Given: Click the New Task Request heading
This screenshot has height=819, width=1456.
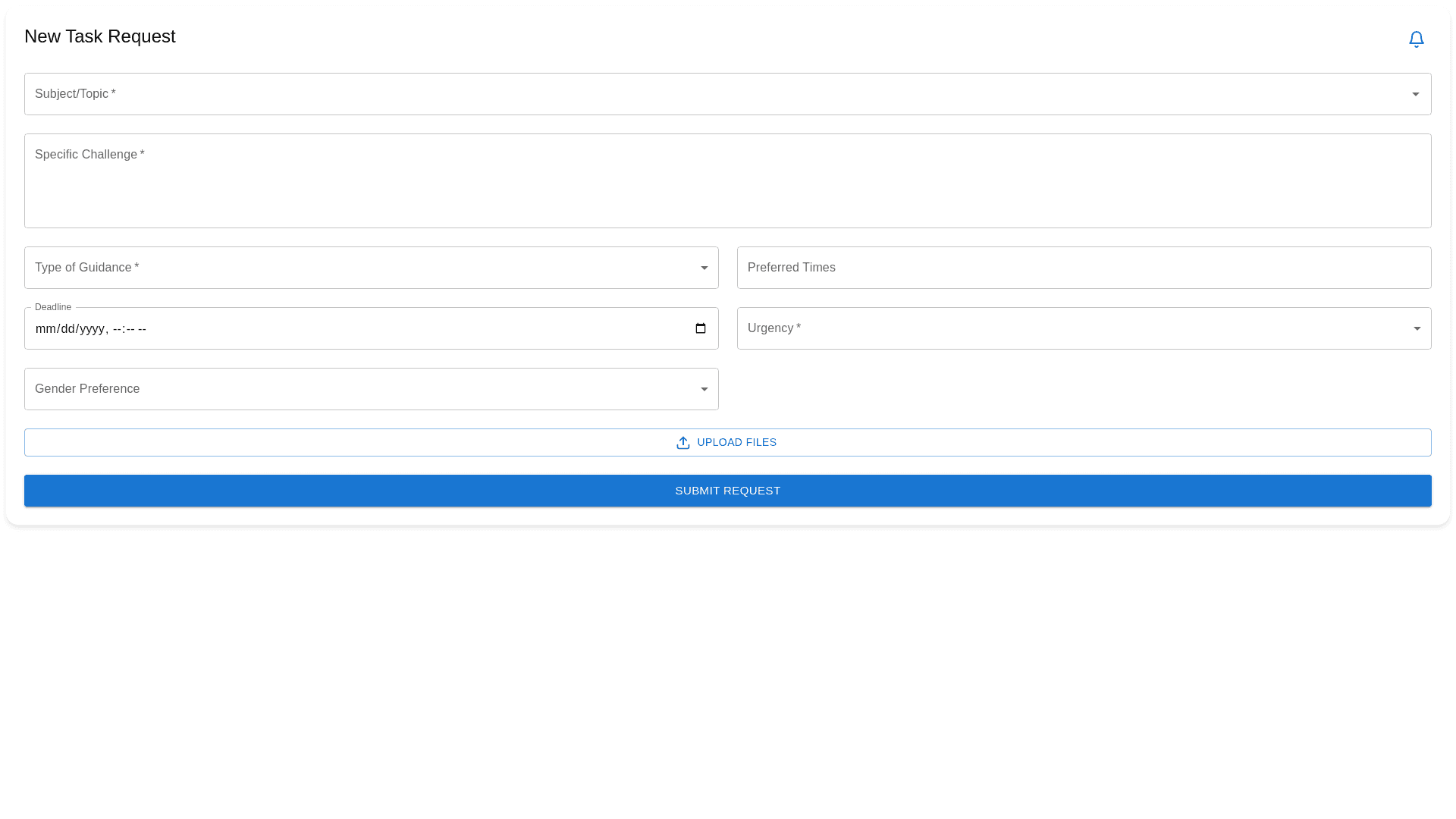Looking at the screenshot, I should tap(99, 36).
